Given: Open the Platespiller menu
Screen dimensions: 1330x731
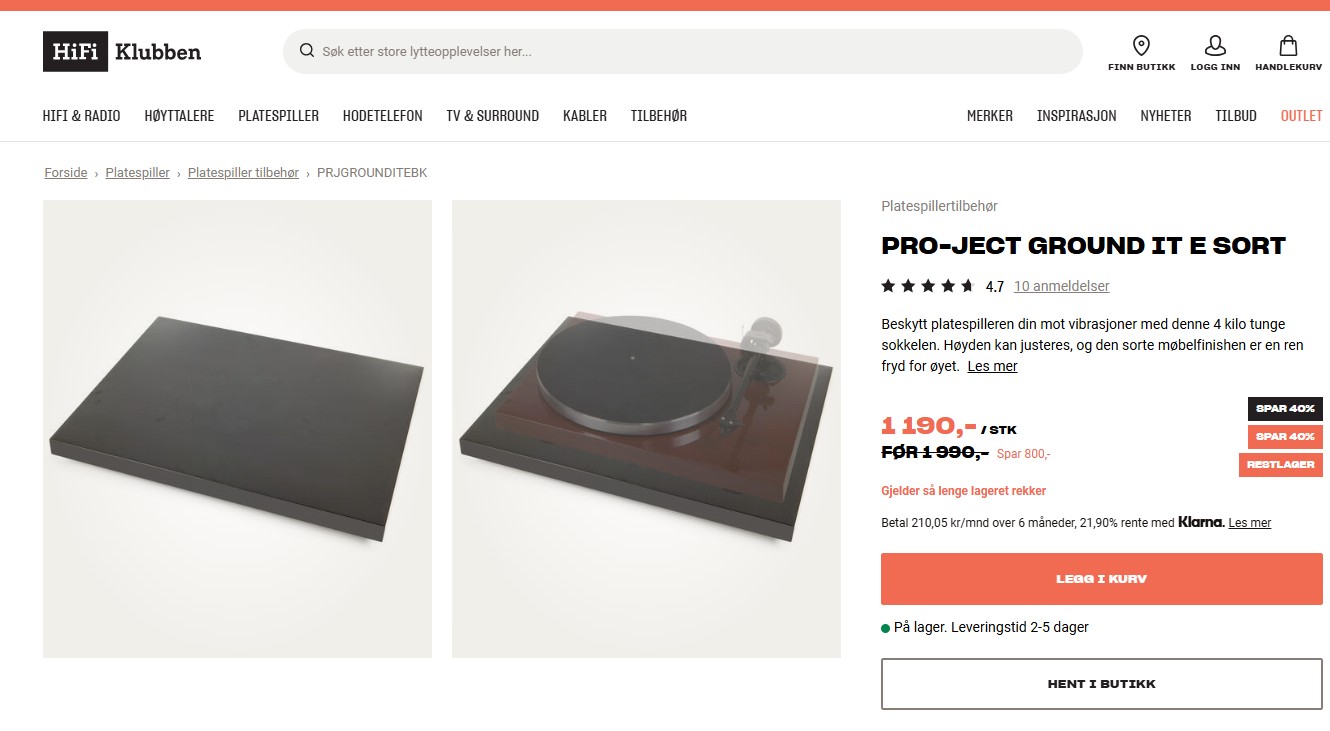Looking at the screenshot, I should tap(278, 116).
